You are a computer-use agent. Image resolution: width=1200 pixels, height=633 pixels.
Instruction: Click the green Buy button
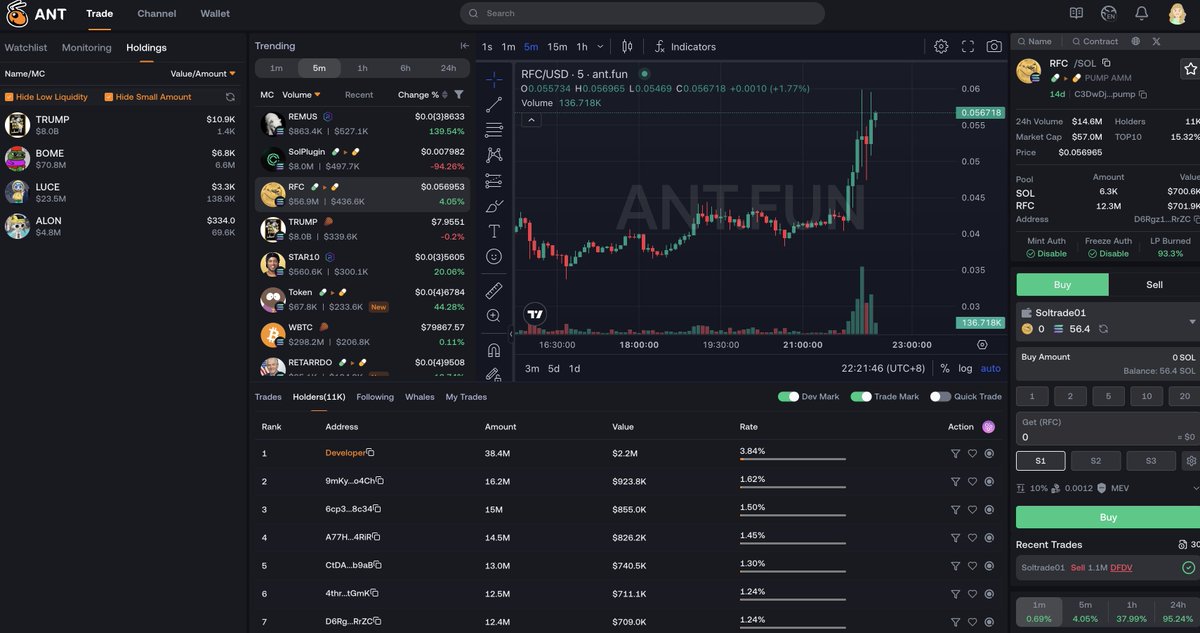pos(1108,517)
